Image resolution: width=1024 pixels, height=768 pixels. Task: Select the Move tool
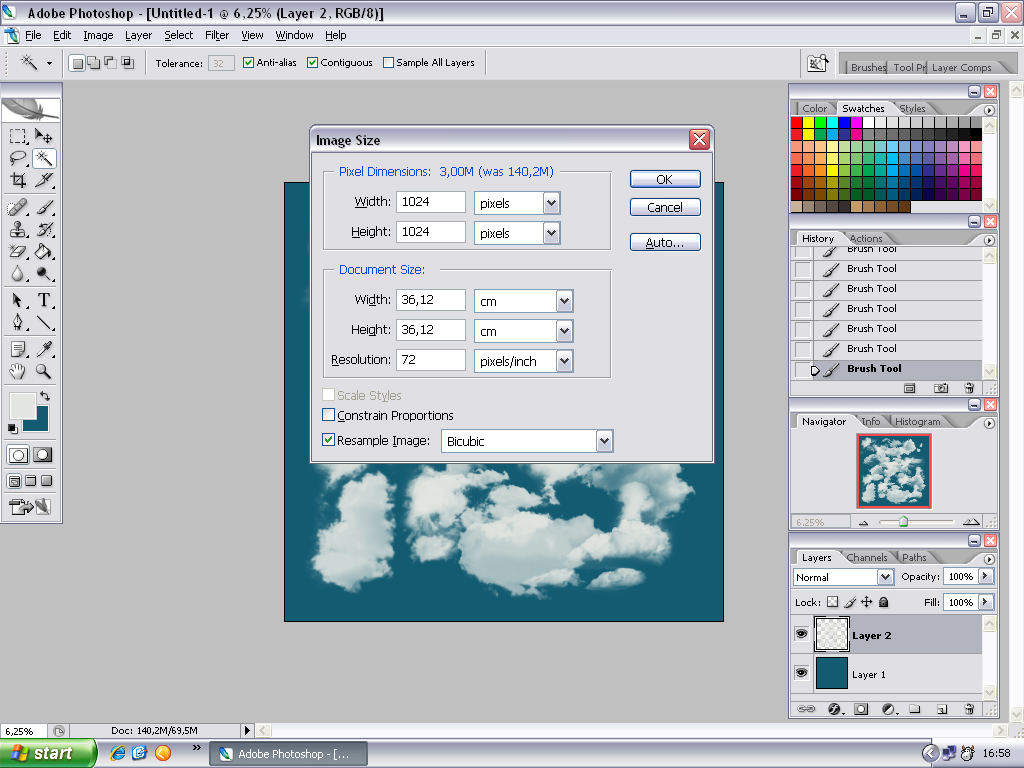pyautogui.click(x=44, y=136)
